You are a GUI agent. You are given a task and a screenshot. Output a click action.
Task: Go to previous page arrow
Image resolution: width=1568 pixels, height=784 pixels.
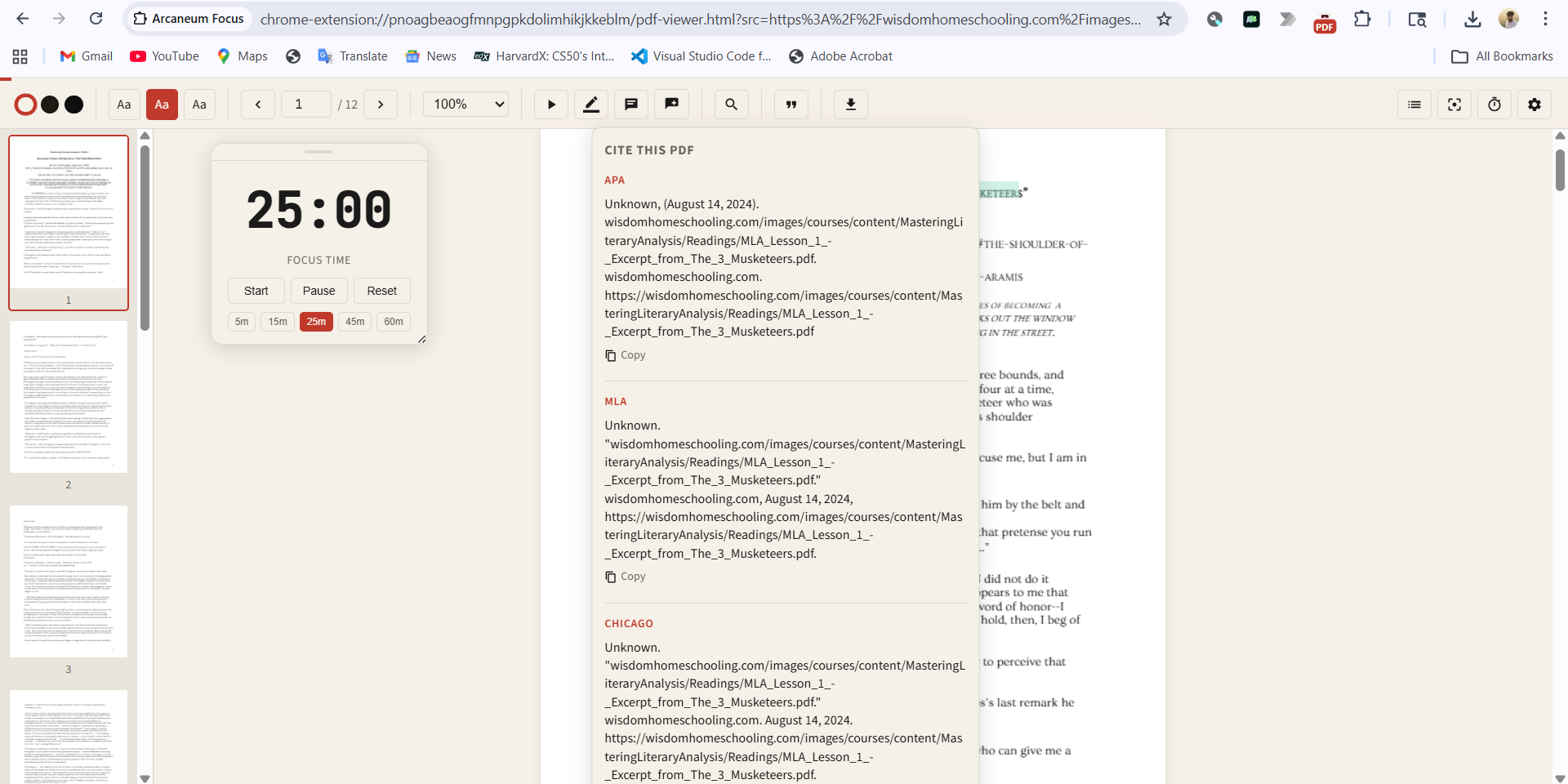(258, 105)
